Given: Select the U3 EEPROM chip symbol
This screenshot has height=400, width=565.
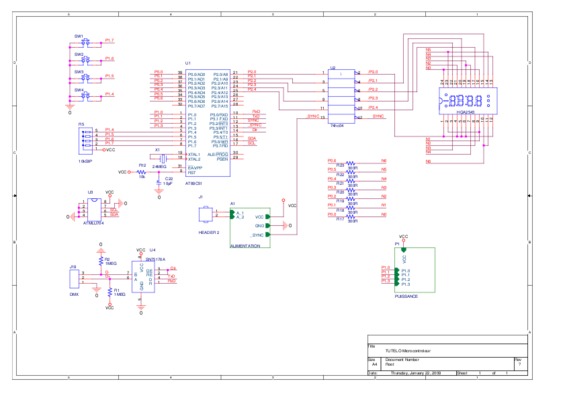Looking at the screenshot, I should pos(94,210).
